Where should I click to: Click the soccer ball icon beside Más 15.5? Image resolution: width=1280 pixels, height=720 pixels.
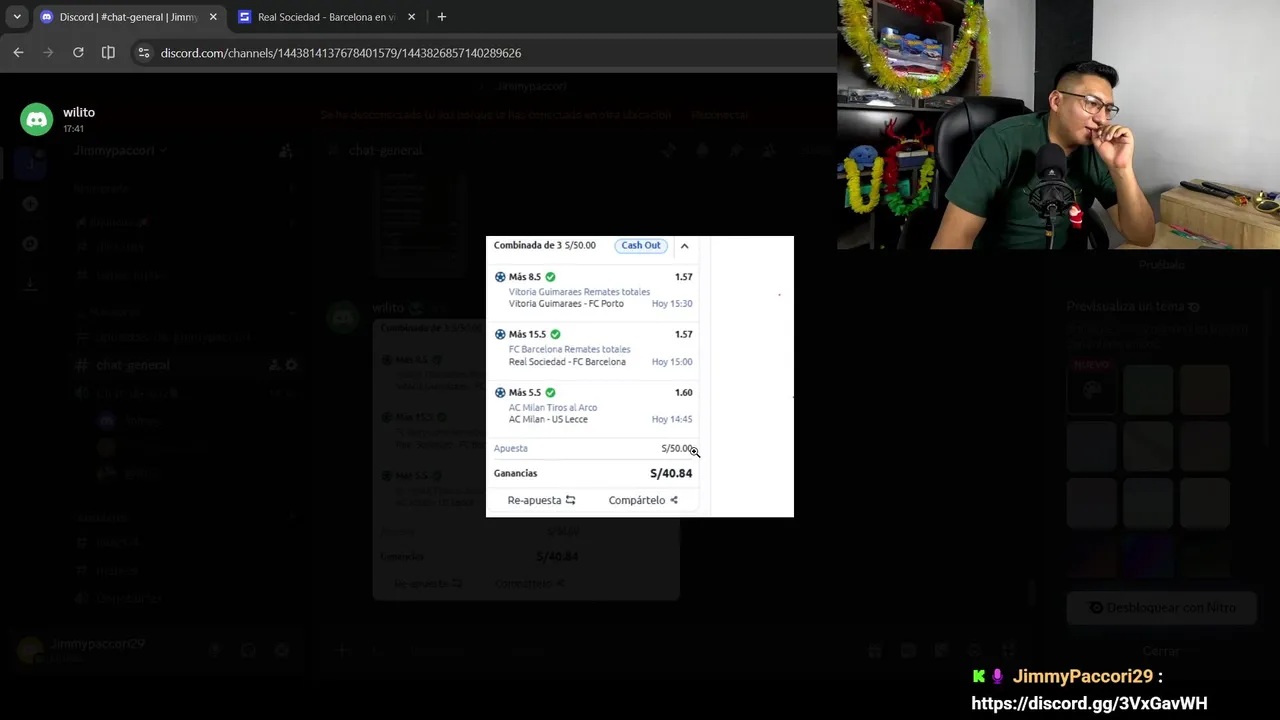pyautogui.click(x=500, y=334)
